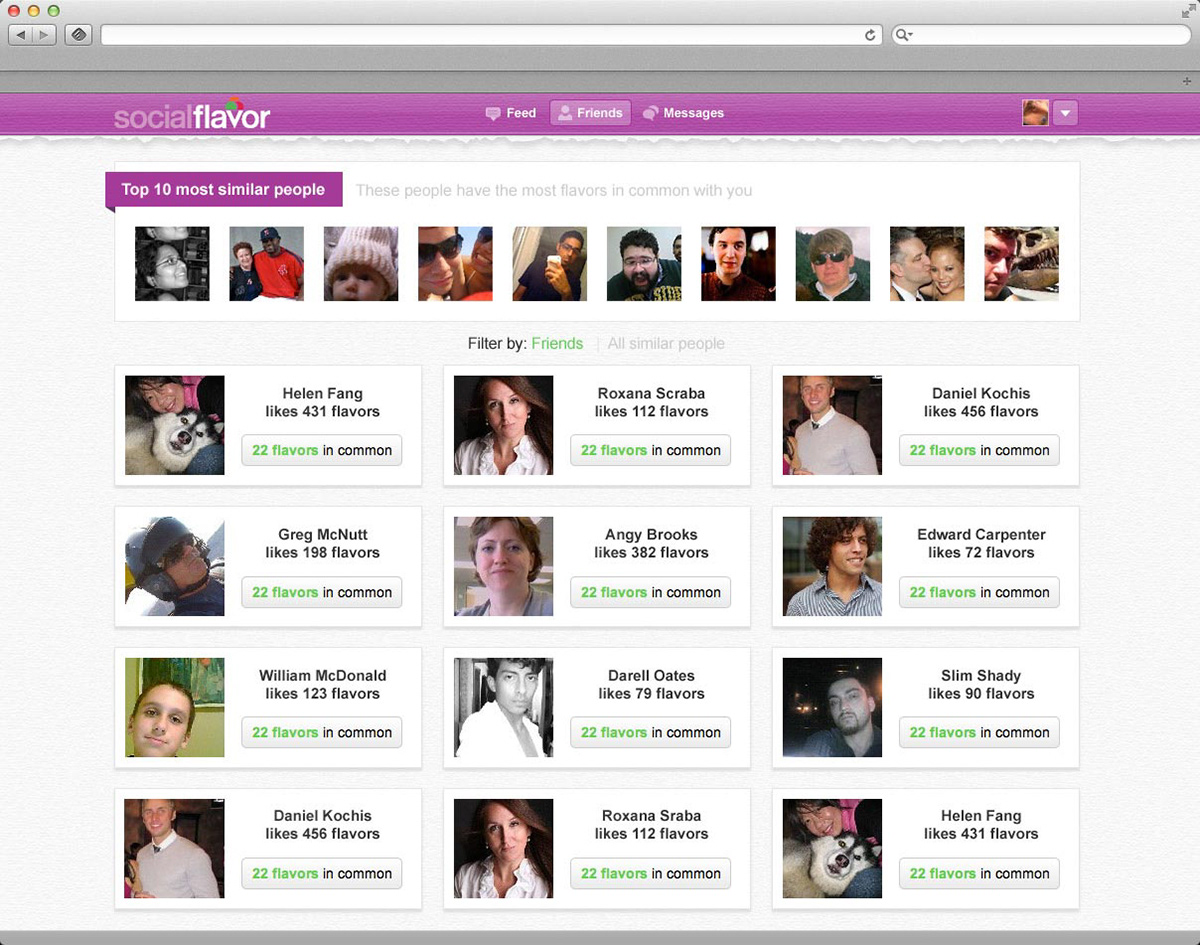Click the Top 10 most similar people banner
The image size is (1200, 945).
click(224, 189)
